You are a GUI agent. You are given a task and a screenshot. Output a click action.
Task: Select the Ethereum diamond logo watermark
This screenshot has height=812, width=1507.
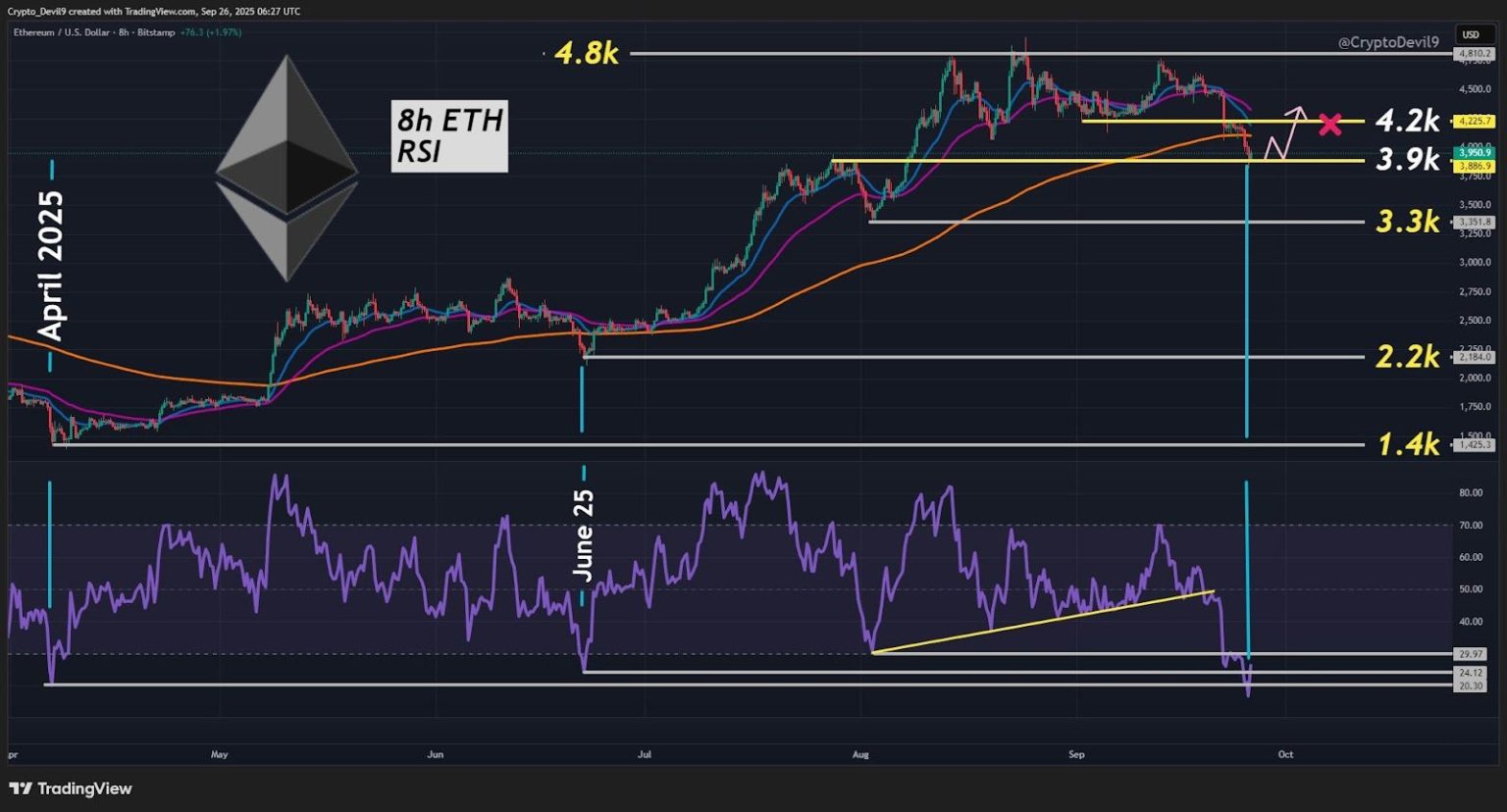pyautogui.click(x=286, y=167)
